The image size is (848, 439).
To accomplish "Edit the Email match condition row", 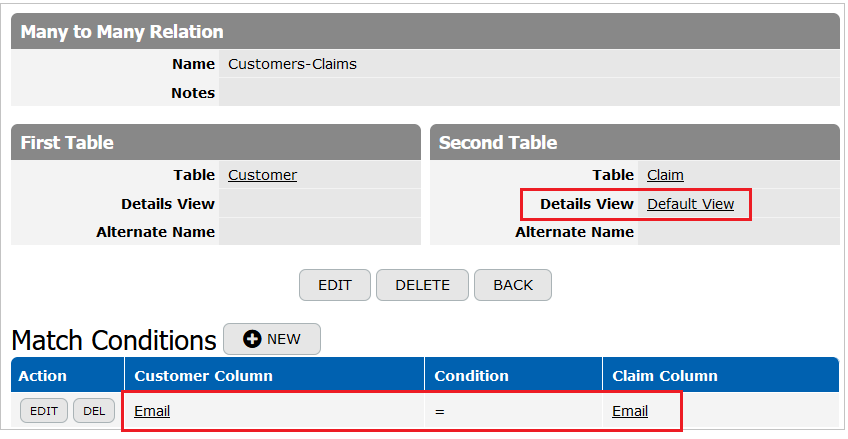I will click(44, 411).
